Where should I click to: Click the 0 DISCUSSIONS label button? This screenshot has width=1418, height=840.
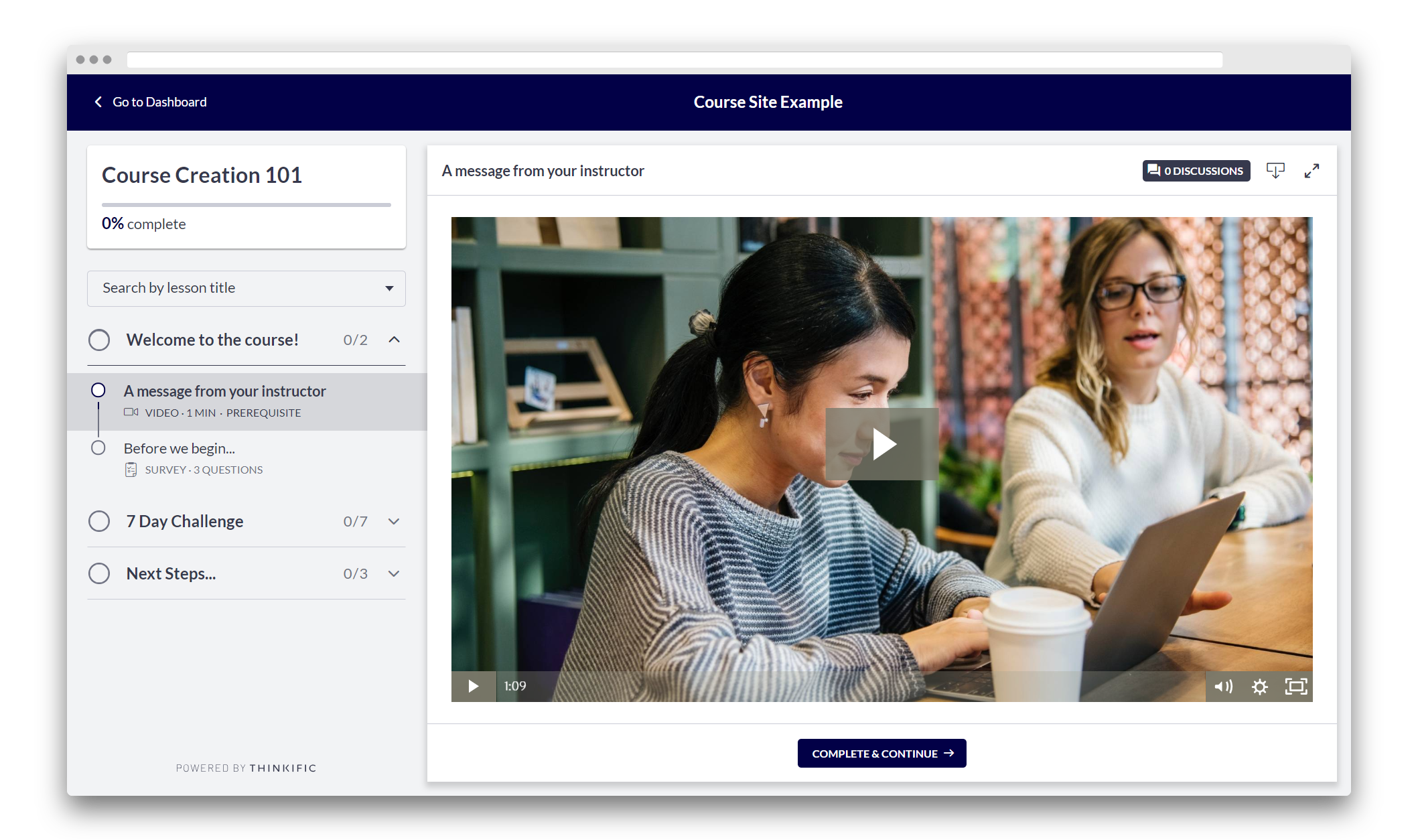pyautogui.click(x=1196, y=170)
